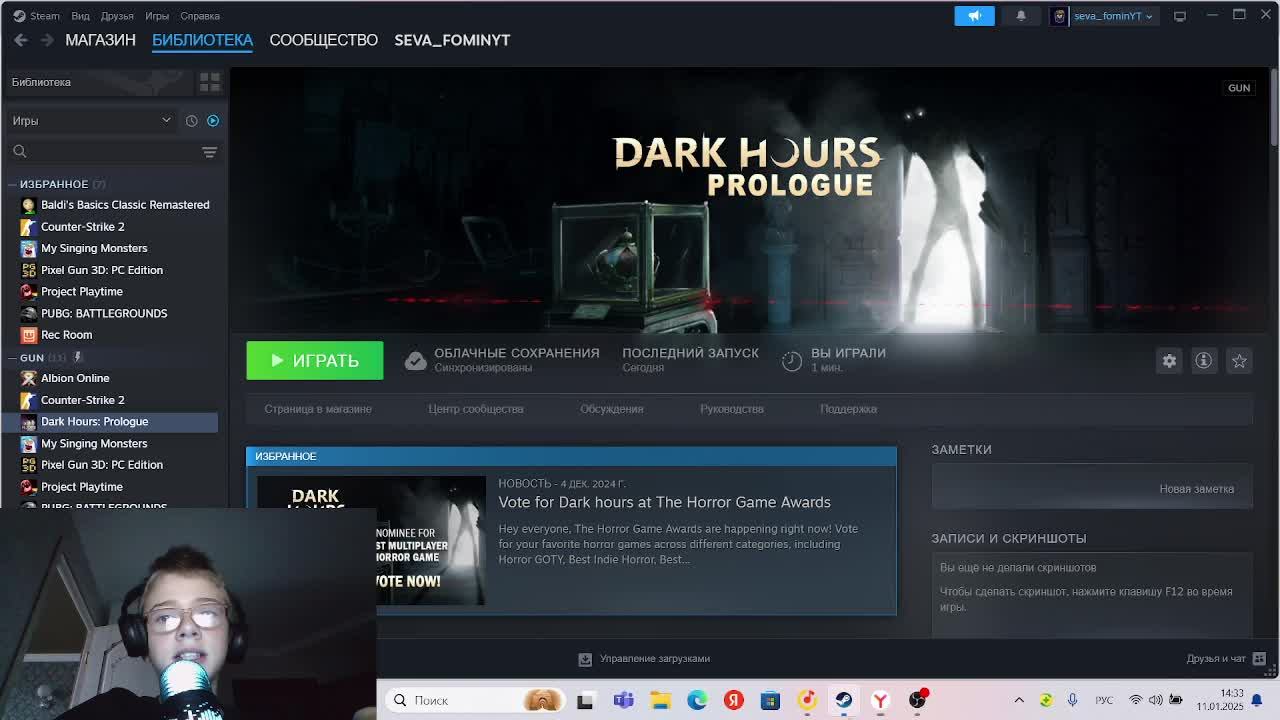
Task: Open library grid view icon
Action: click(x=210, y=81)
